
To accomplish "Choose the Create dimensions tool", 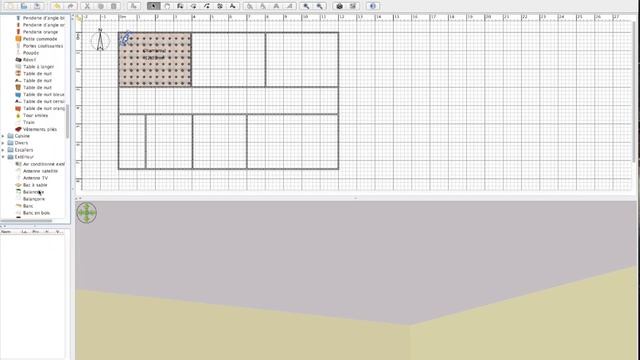I will (220, 6).
